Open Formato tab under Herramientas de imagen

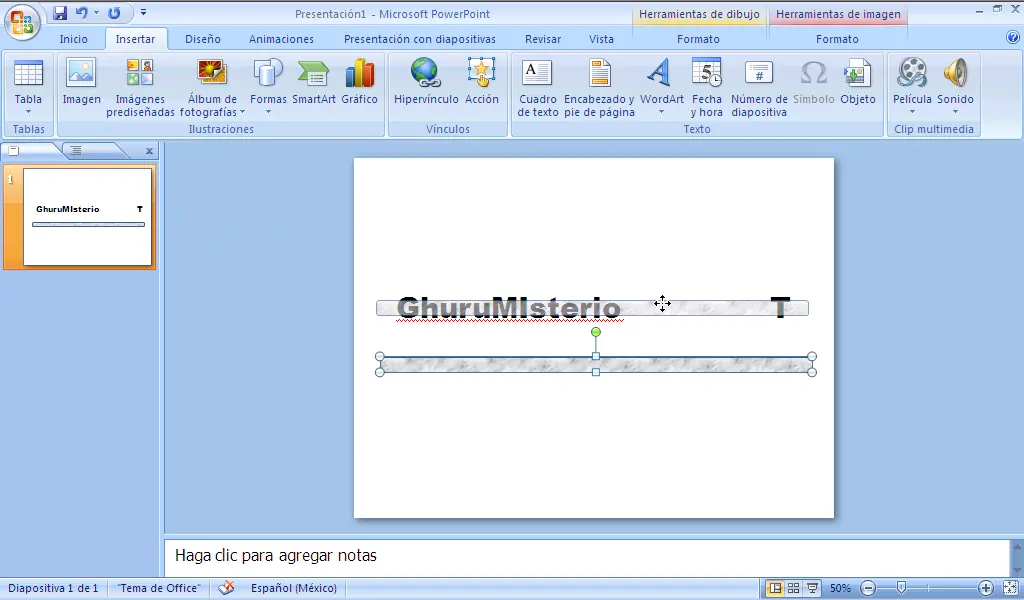point(837,39)
